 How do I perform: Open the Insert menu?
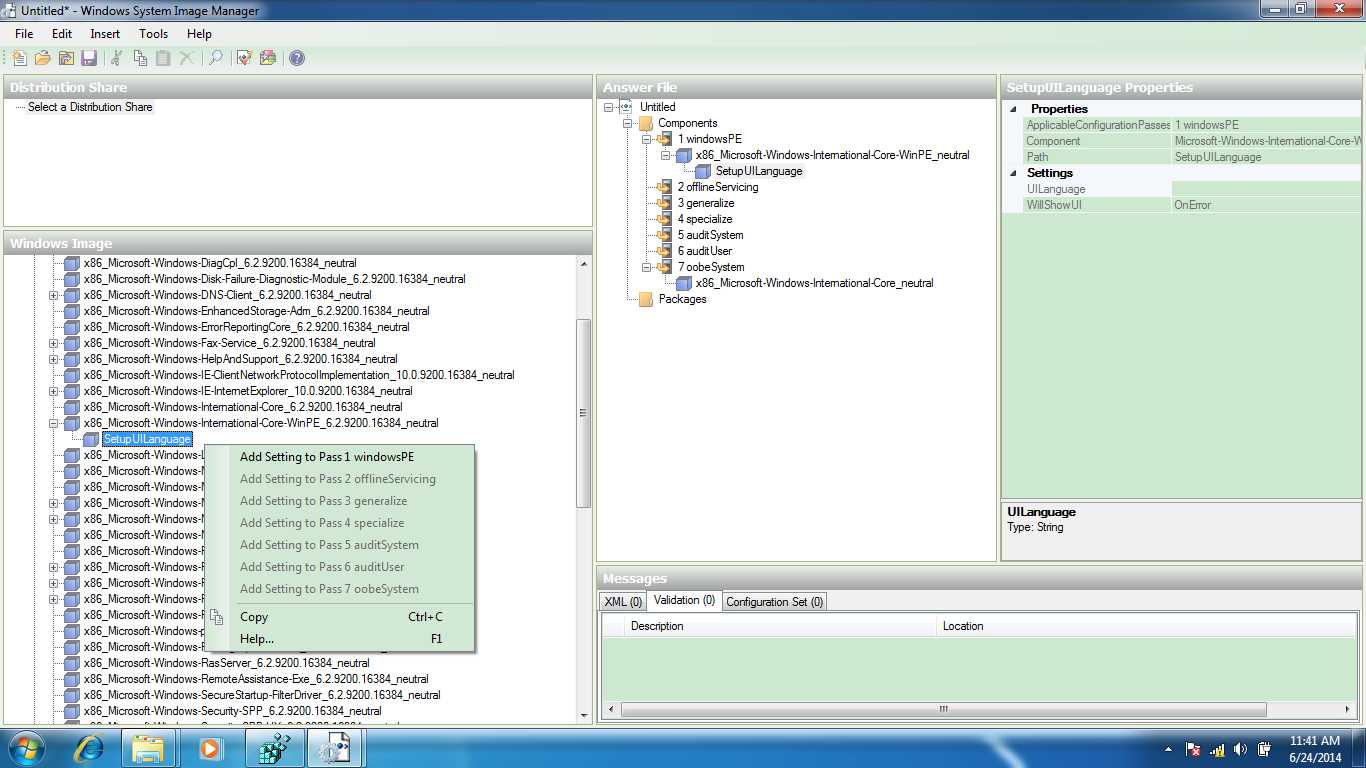[x=105, y=34]
